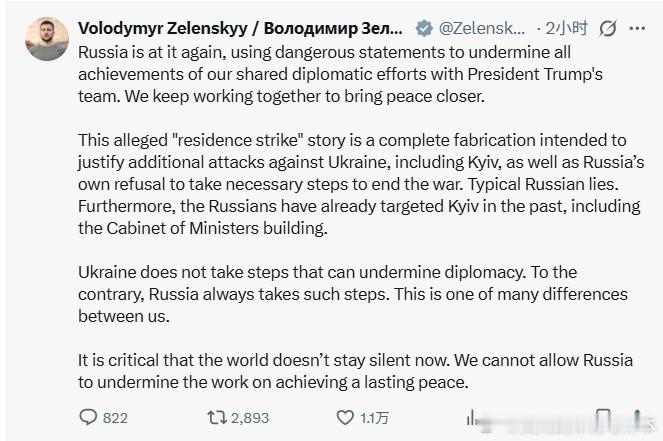Click the blue verified badge
Viewport: 663px width, 441px height.
424,28
